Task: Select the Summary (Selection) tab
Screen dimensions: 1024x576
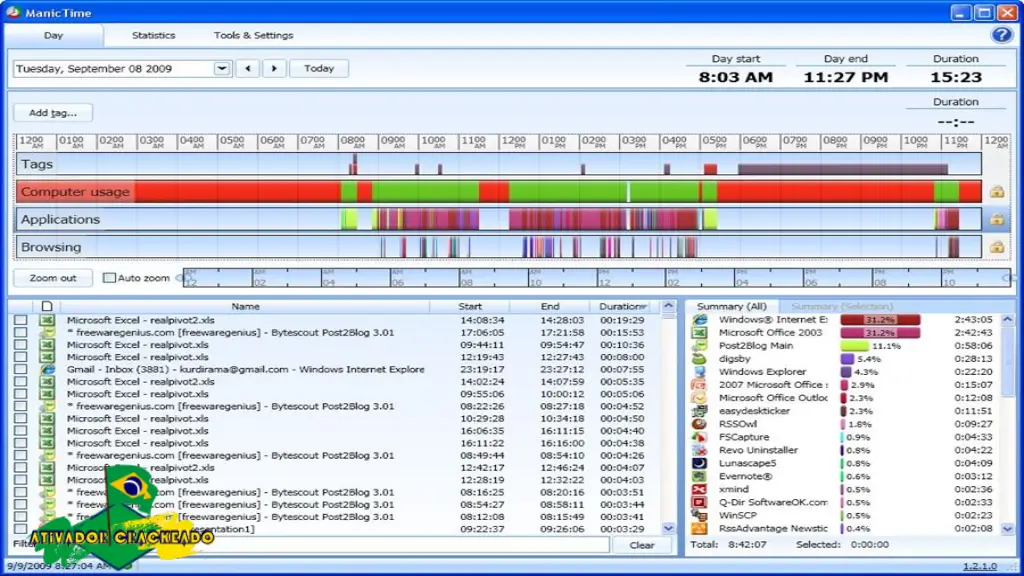Action: [842, 306]
